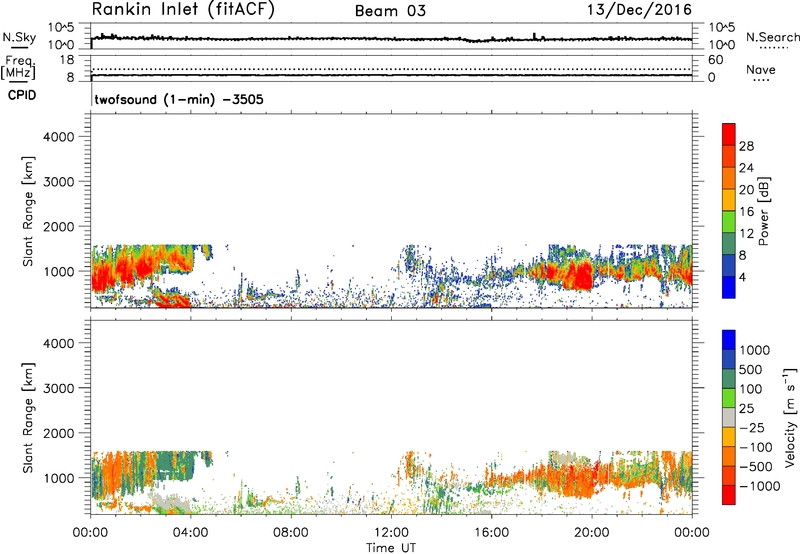Click the "Nave" legend label
The width and height of the screenshot is (800, 554).
point(761,69)
